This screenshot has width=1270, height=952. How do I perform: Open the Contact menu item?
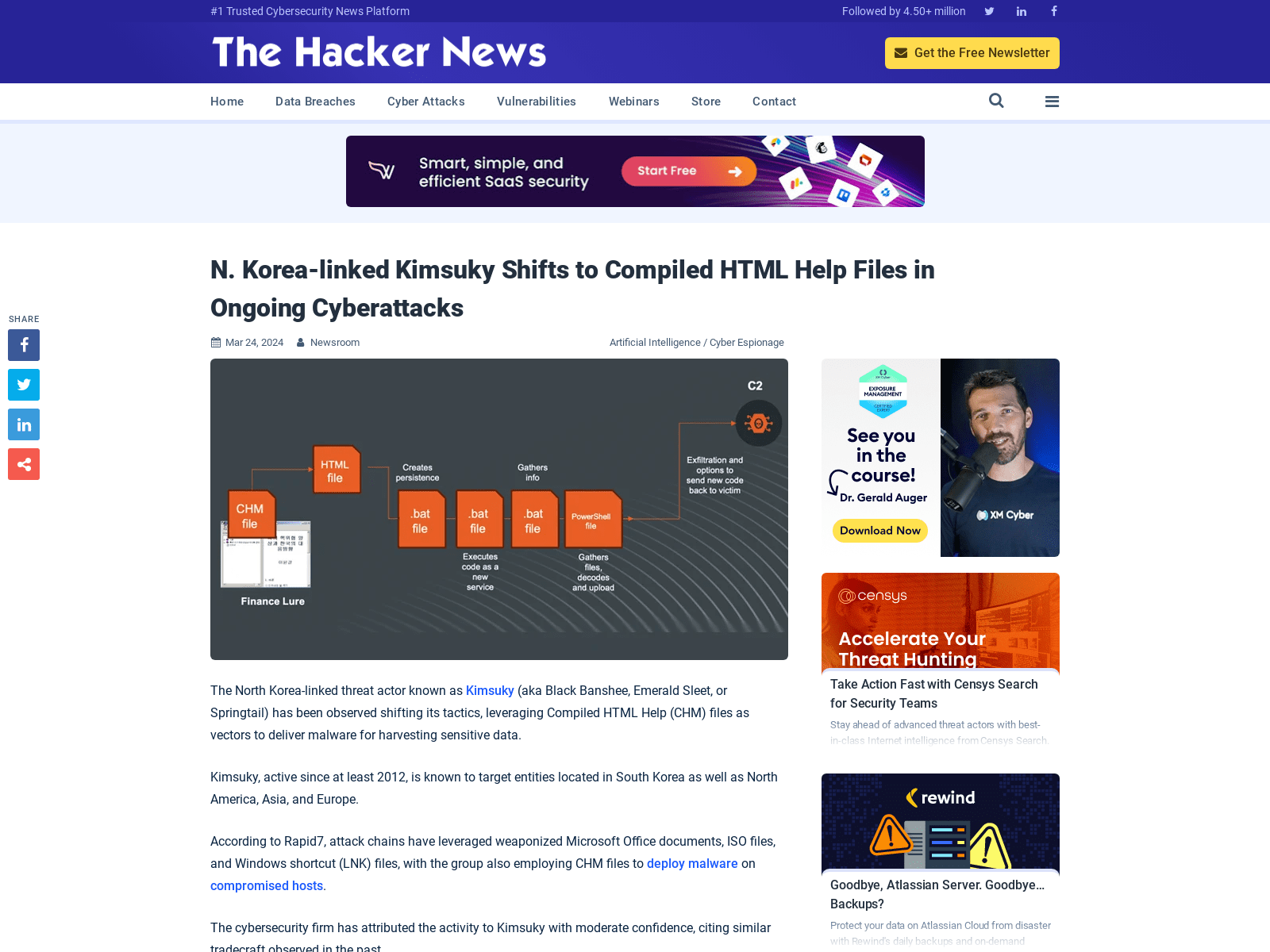(x=774, y=102)
